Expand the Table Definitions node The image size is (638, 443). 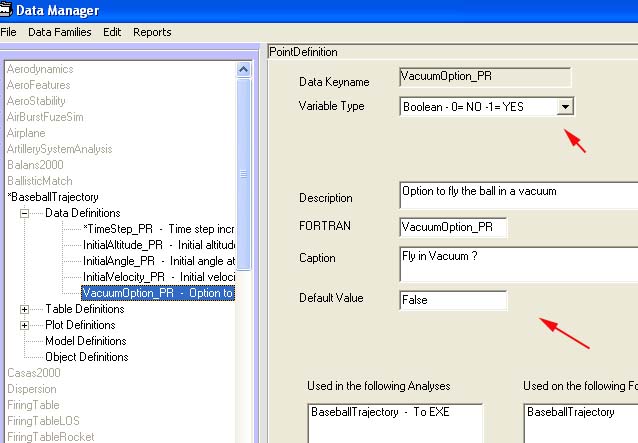tap(24, 310)
